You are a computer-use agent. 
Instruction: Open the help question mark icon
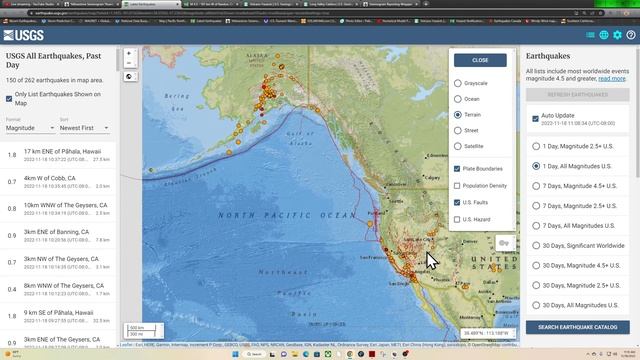631,35
